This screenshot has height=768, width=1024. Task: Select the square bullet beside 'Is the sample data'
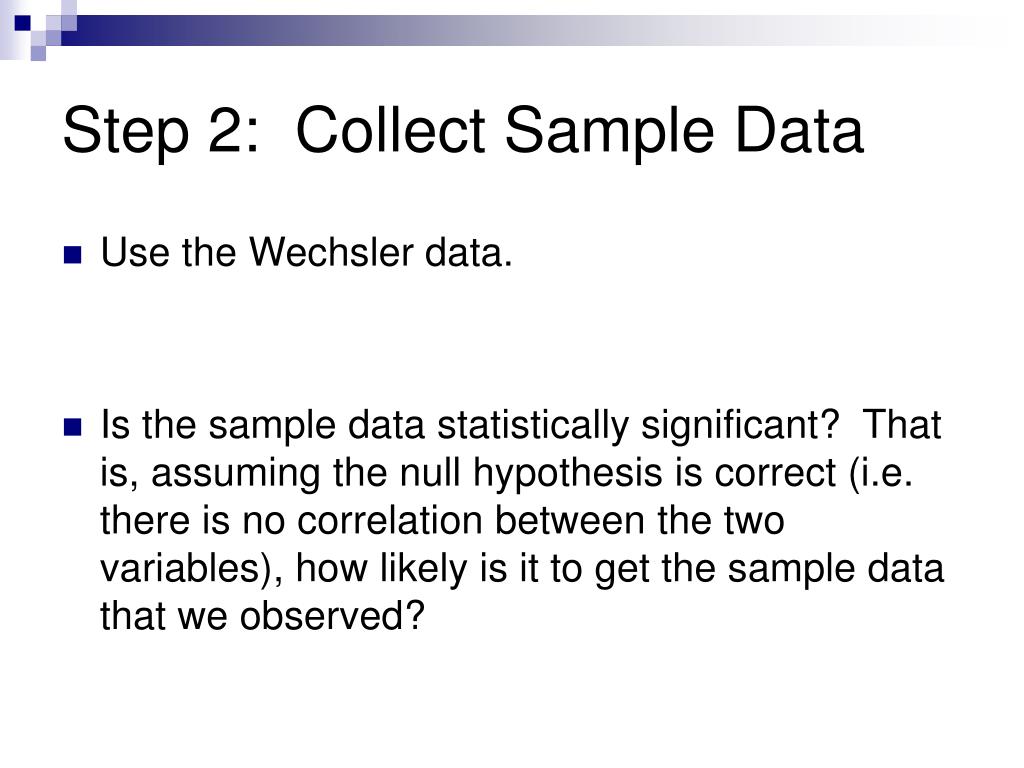click(72, 427)
